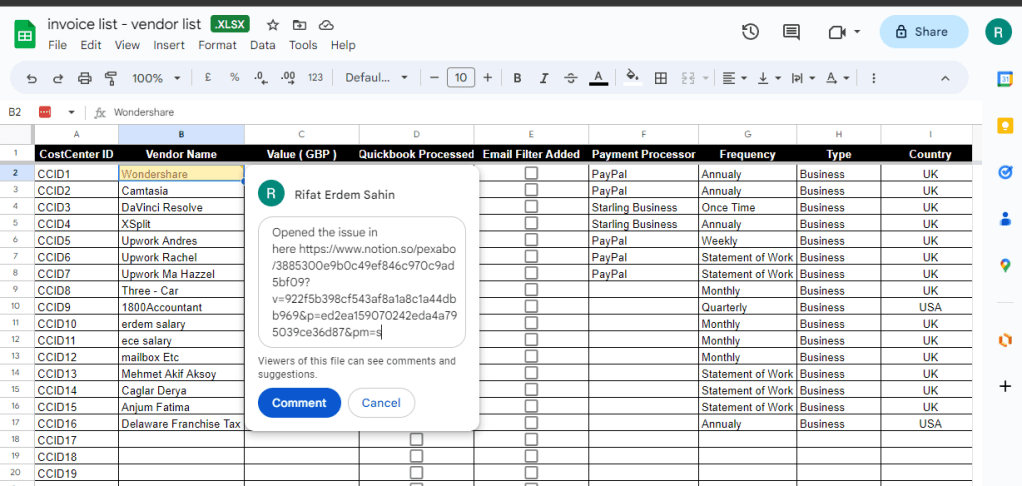Click inside the comment text box

coord(362,282)
